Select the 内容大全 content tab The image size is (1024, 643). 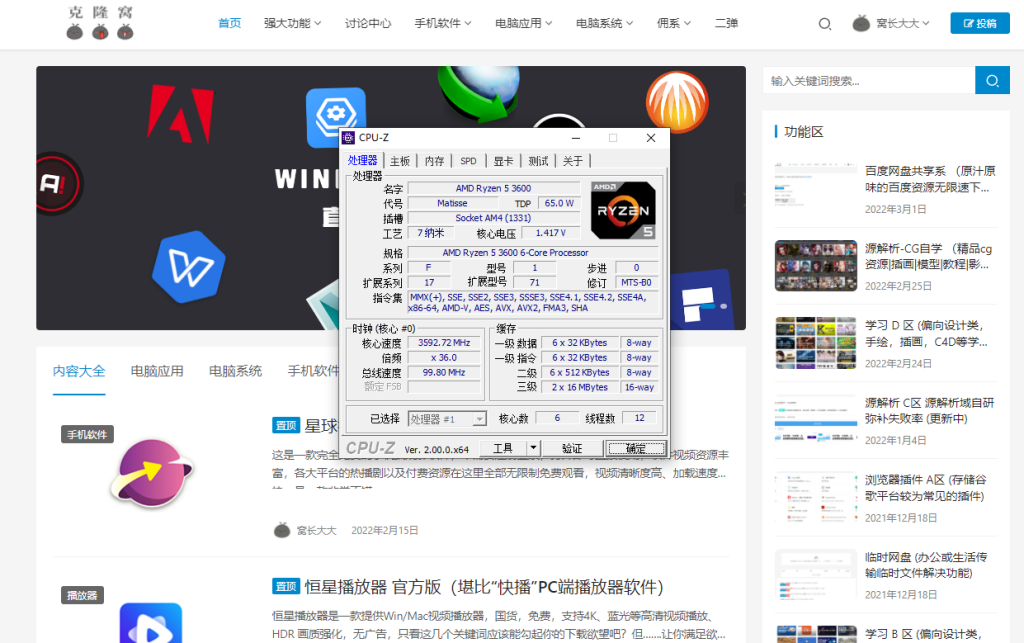79,371
